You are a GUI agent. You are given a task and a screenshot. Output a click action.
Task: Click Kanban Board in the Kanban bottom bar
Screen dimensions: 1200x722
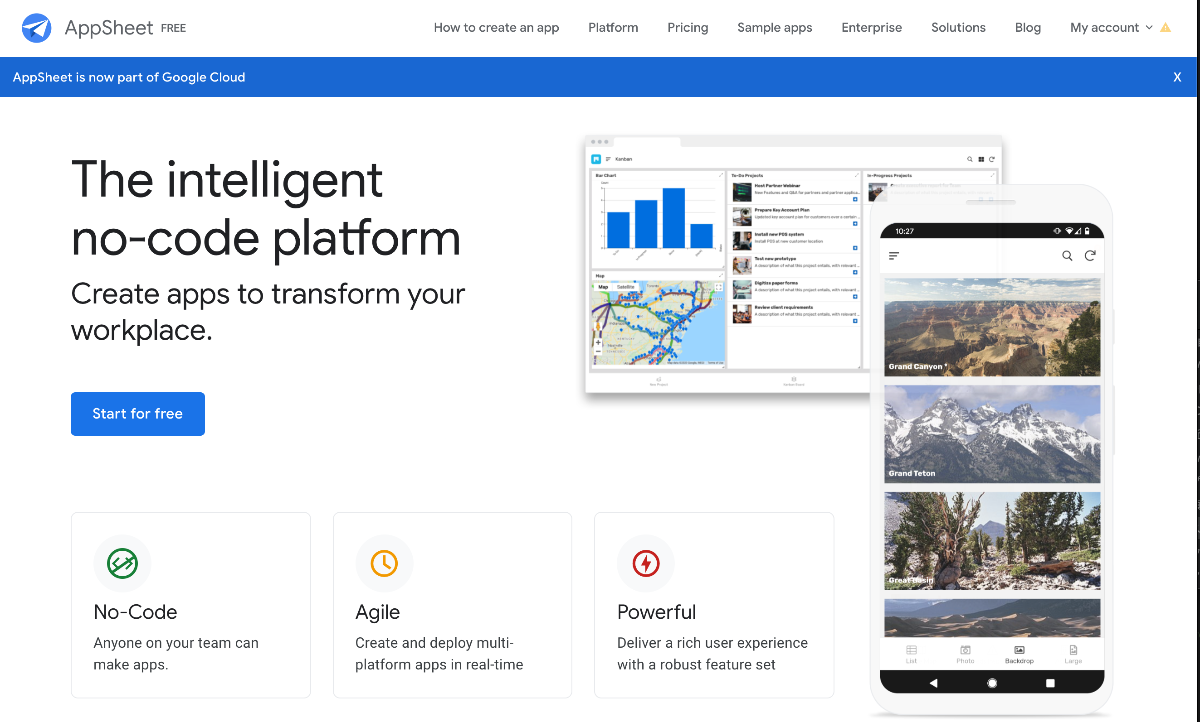[x=794, y=381]
